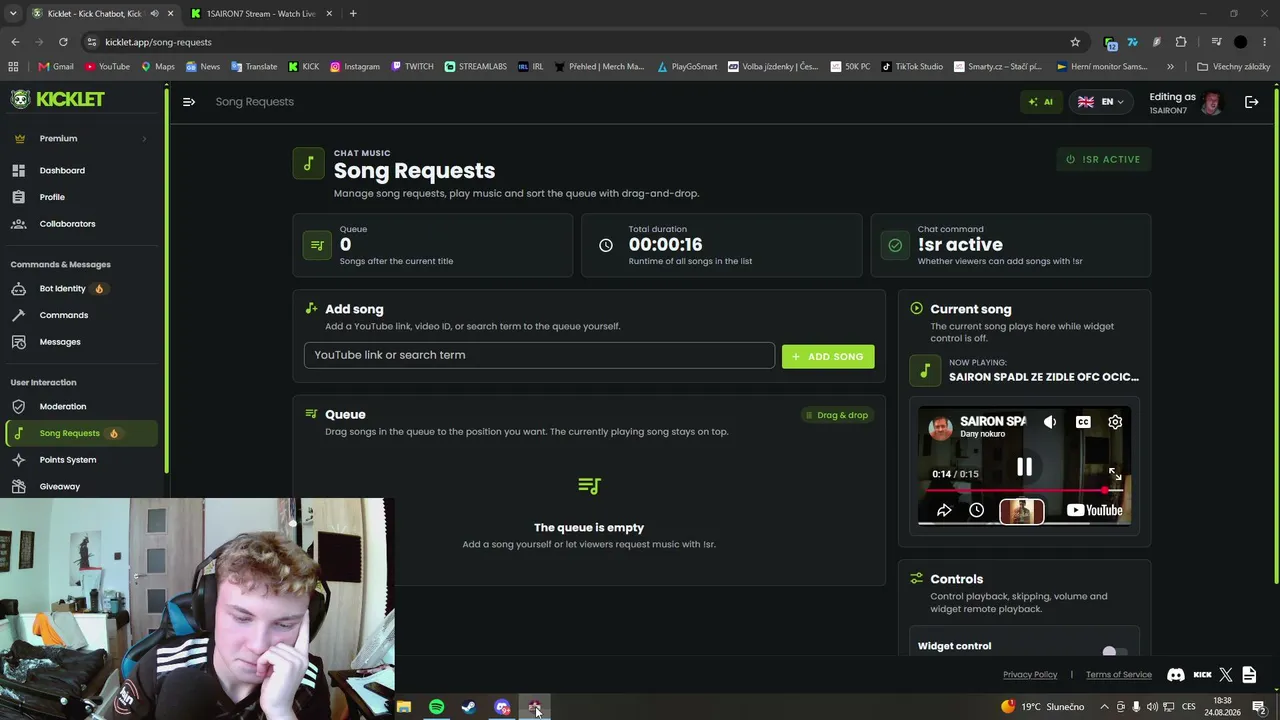The height and width of the screenshot is (720, 1280).
Task: Click the YouTube link or search term field
Action: 539,355
